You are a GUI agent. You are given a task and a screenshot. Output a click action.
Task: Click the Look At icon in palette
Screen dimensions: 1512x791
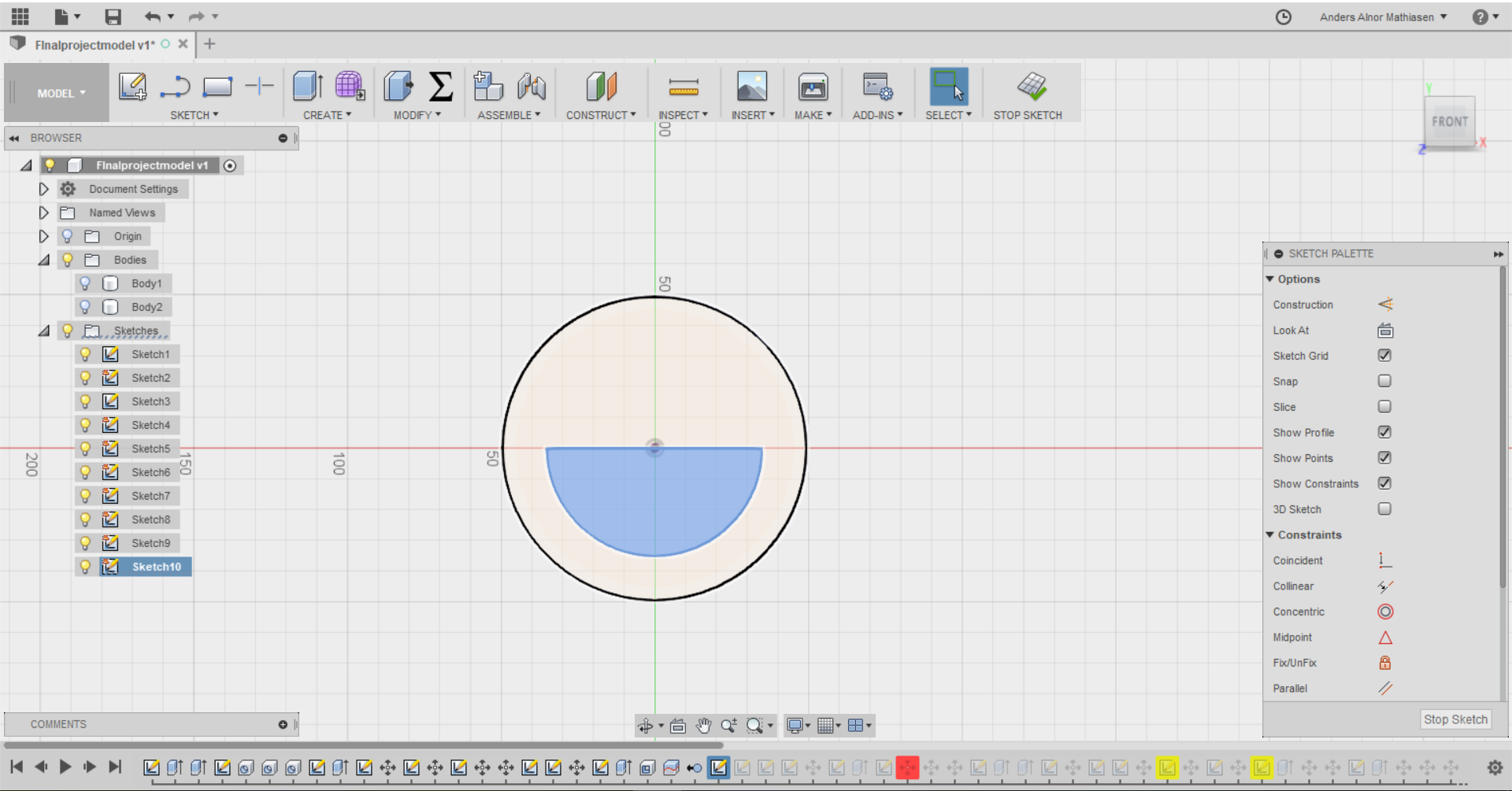(x=1385, y=331)
